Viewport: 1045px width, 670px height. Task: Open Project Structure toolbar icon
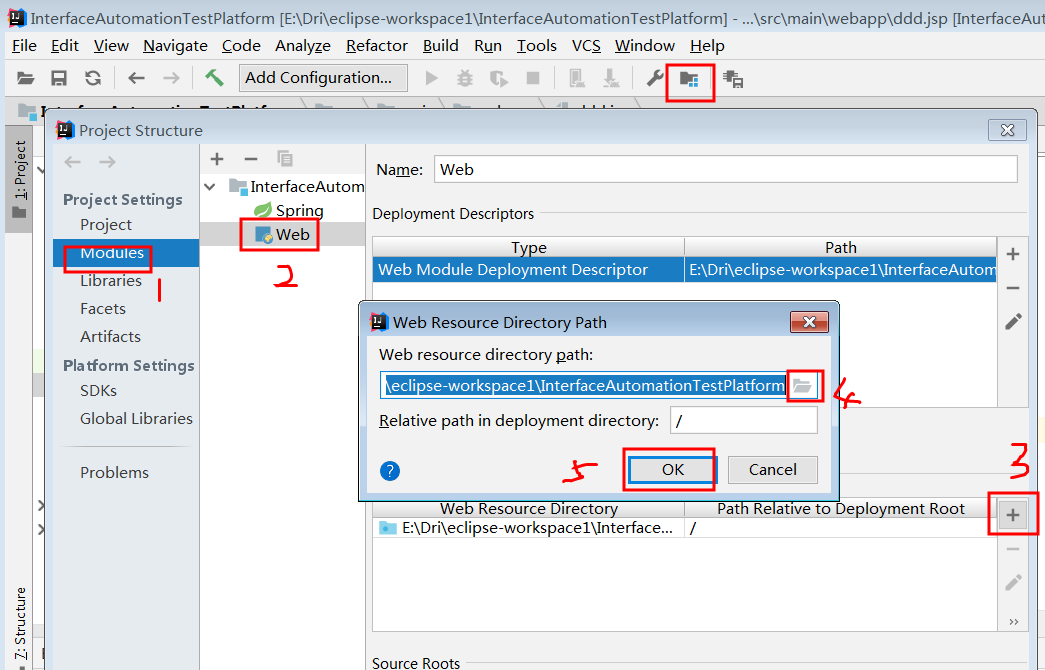tap(689, 79)
